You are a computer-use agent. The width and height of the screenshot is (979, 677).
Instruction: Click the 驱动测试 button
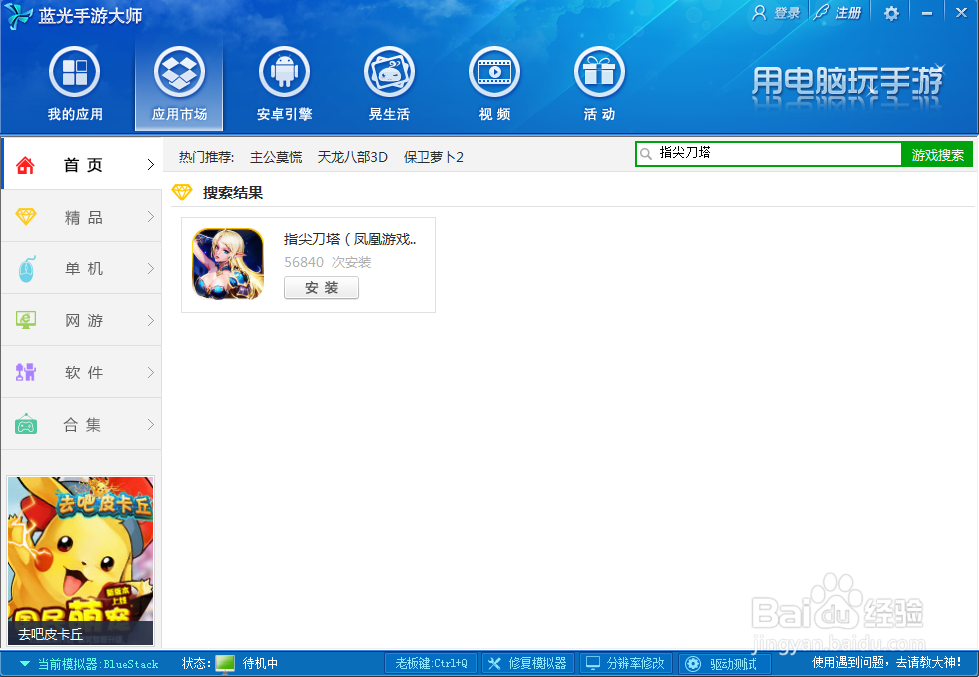725,663
